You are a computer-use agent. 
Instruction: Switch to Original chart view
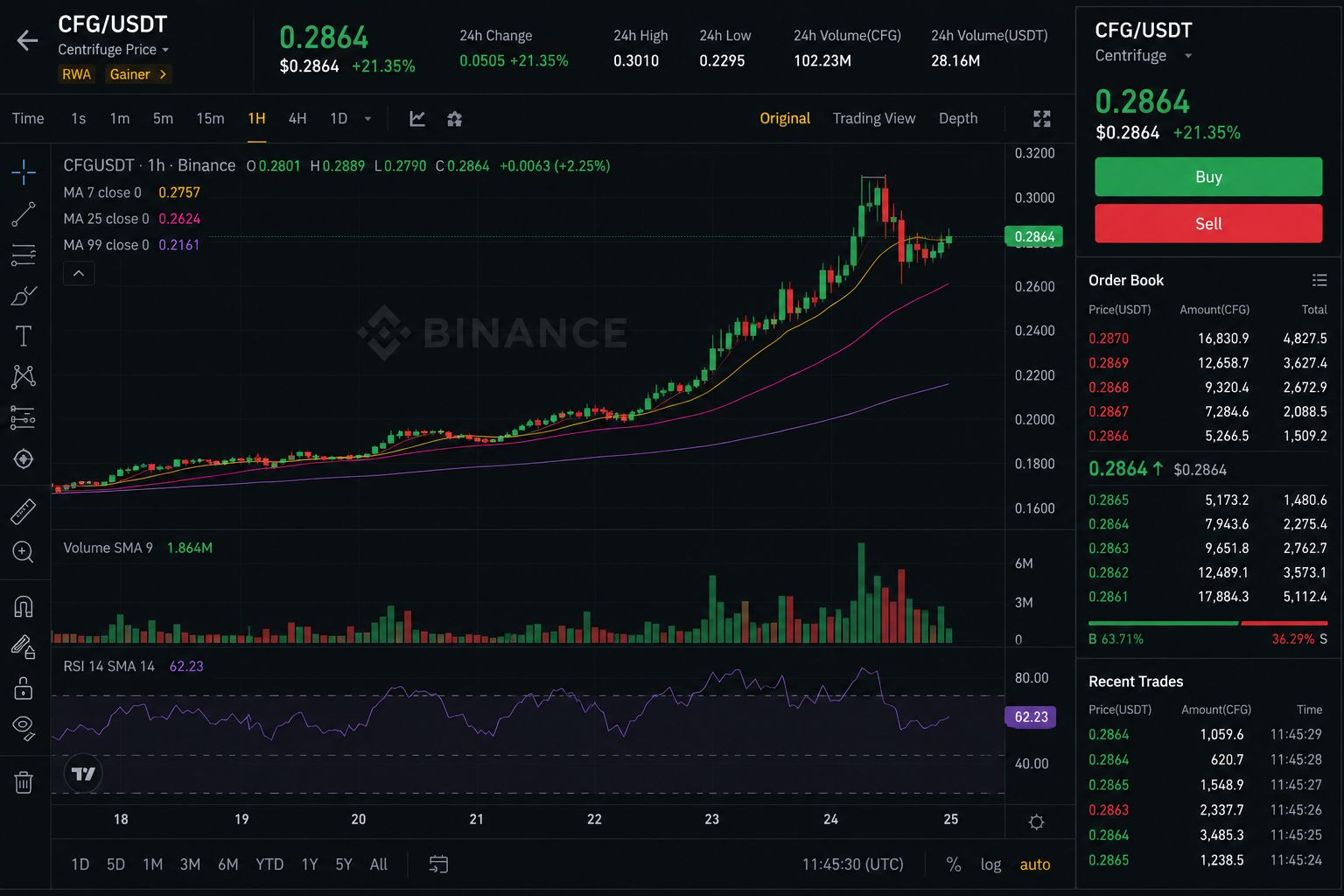click(785, 118)
